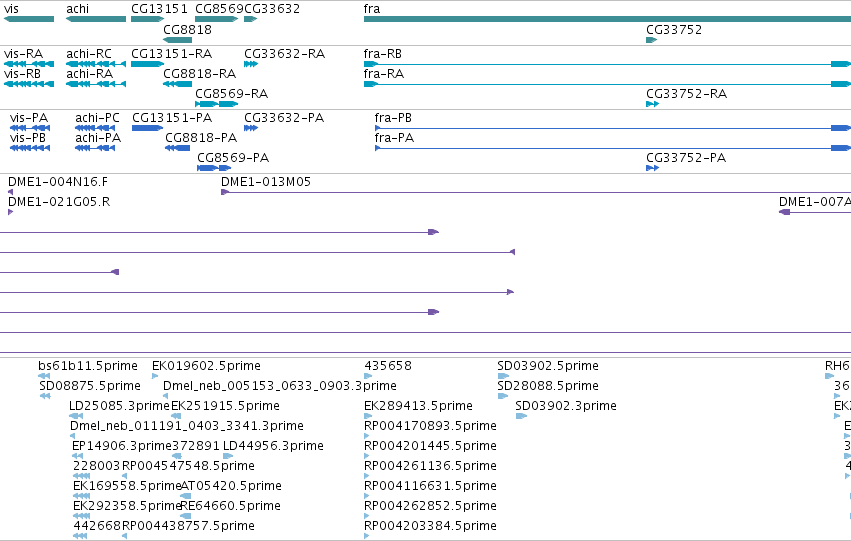Select EST RP004262852.5prime
This screenshot has height=541, width=851.
[366, 516]
